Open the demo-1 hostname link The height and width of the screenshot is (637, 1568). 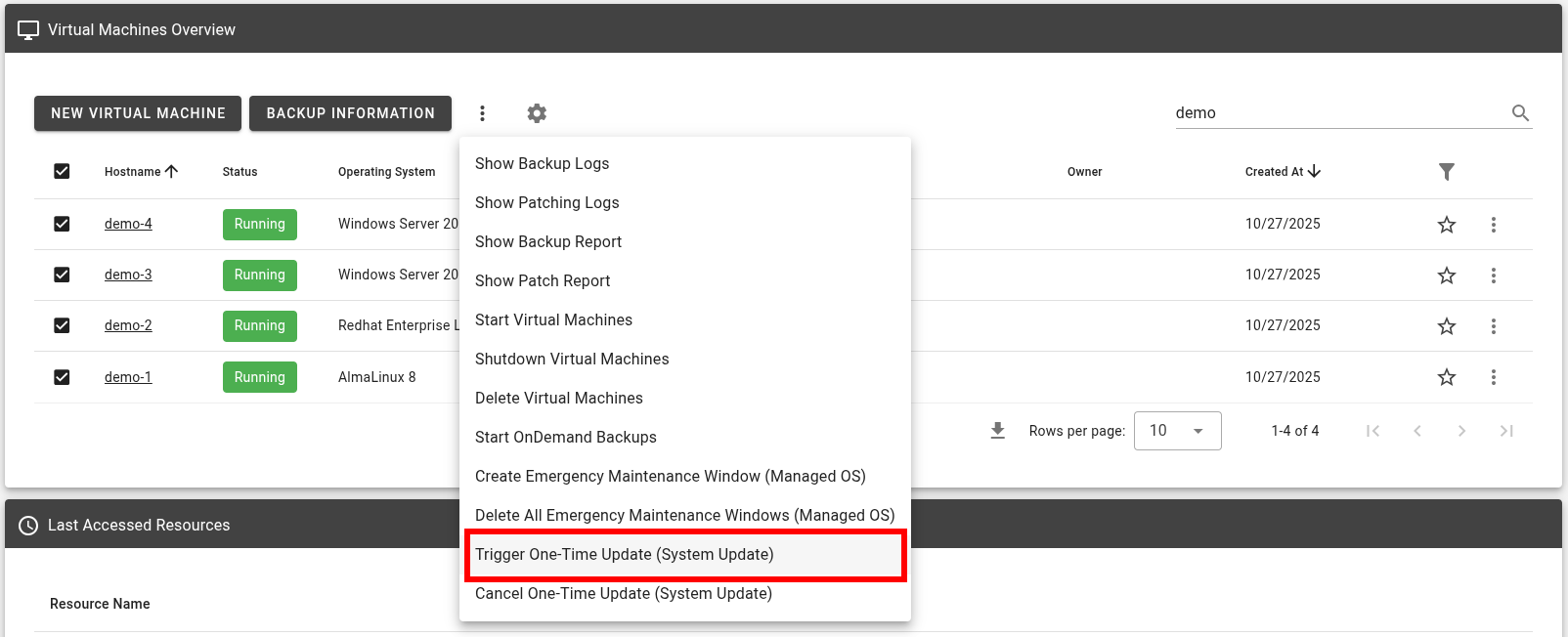click(128, 377)
